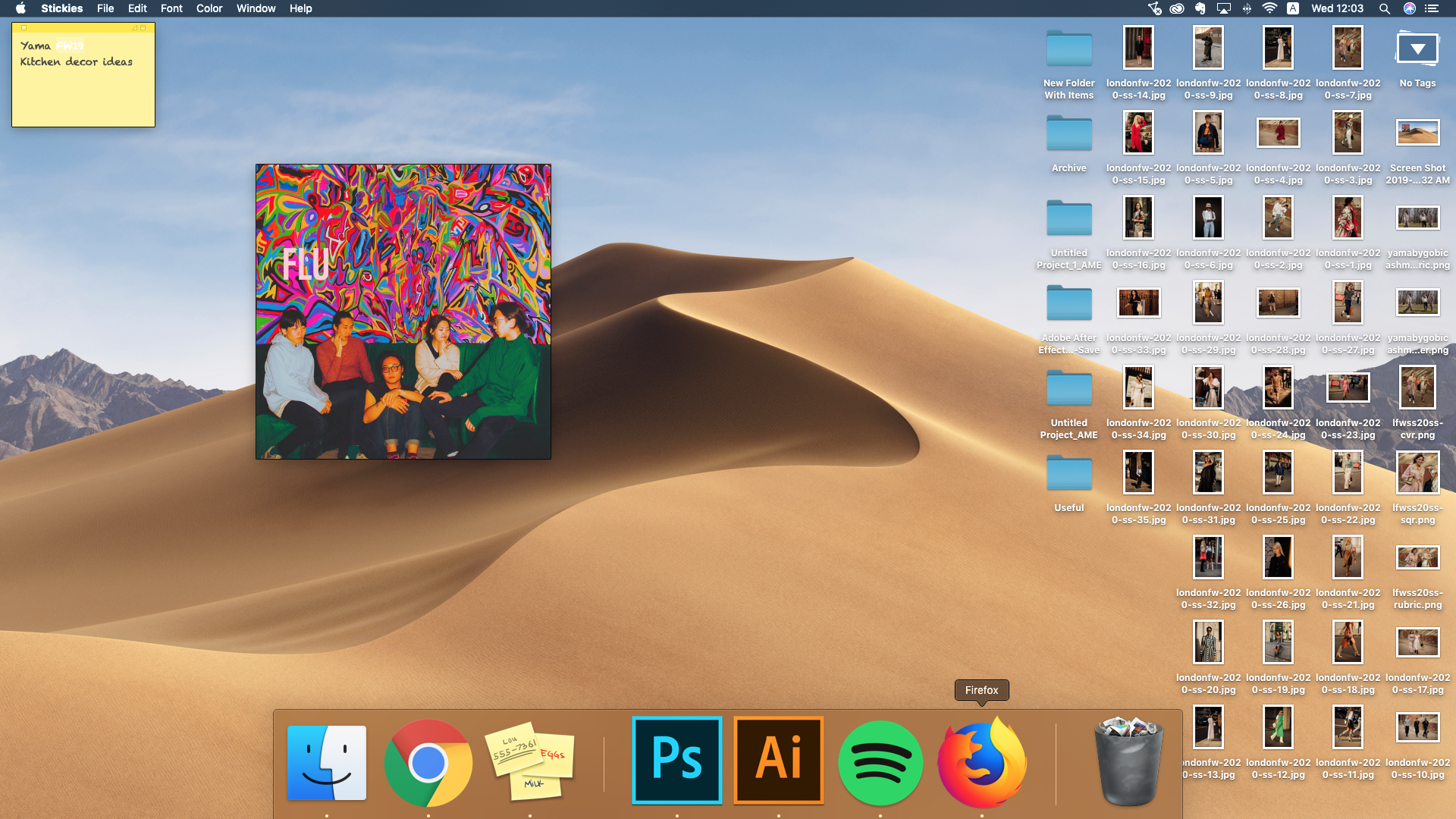The width and height of the screenshot is (1456, 819).
Task: Launch Adobe Illustrator from the dock
Action: click(779, 759)
